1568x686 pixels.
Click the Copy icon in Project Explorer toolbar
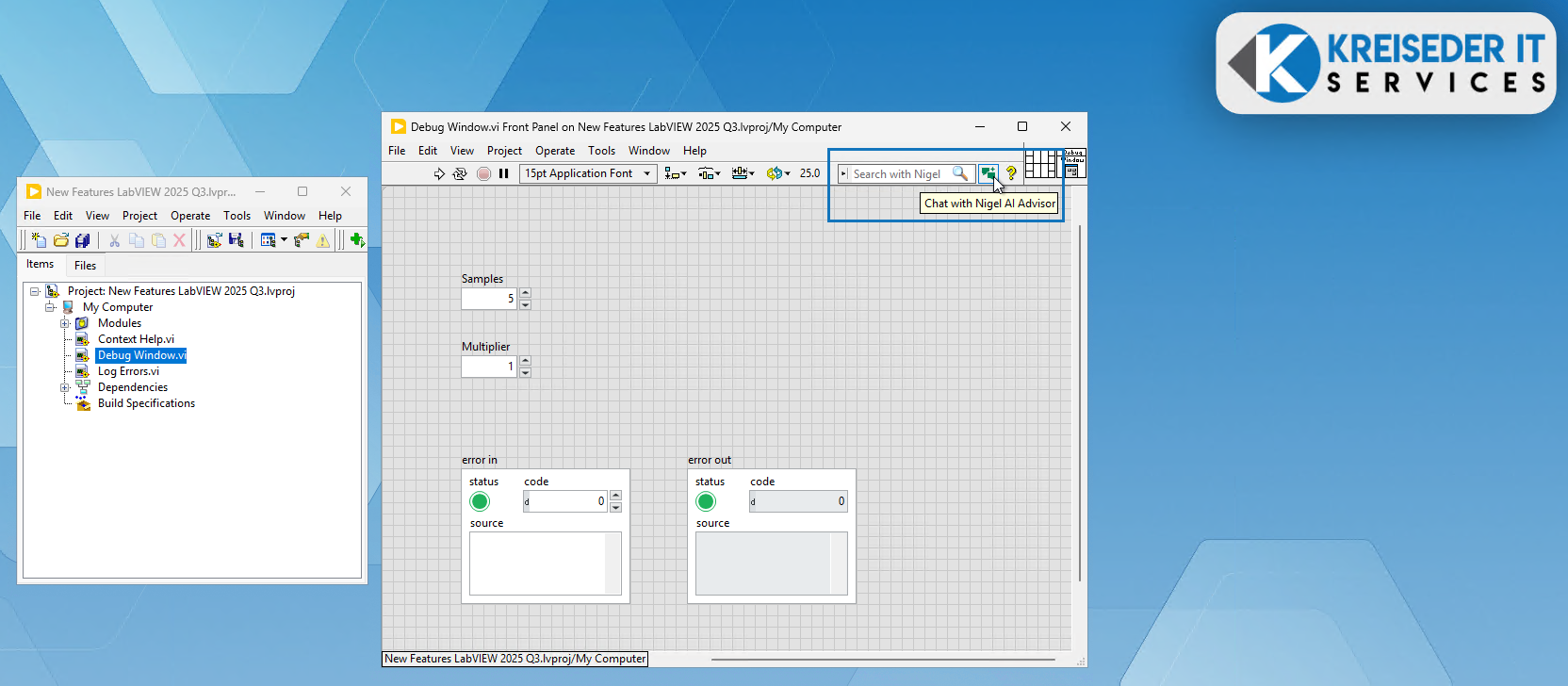tap(137, 240)
